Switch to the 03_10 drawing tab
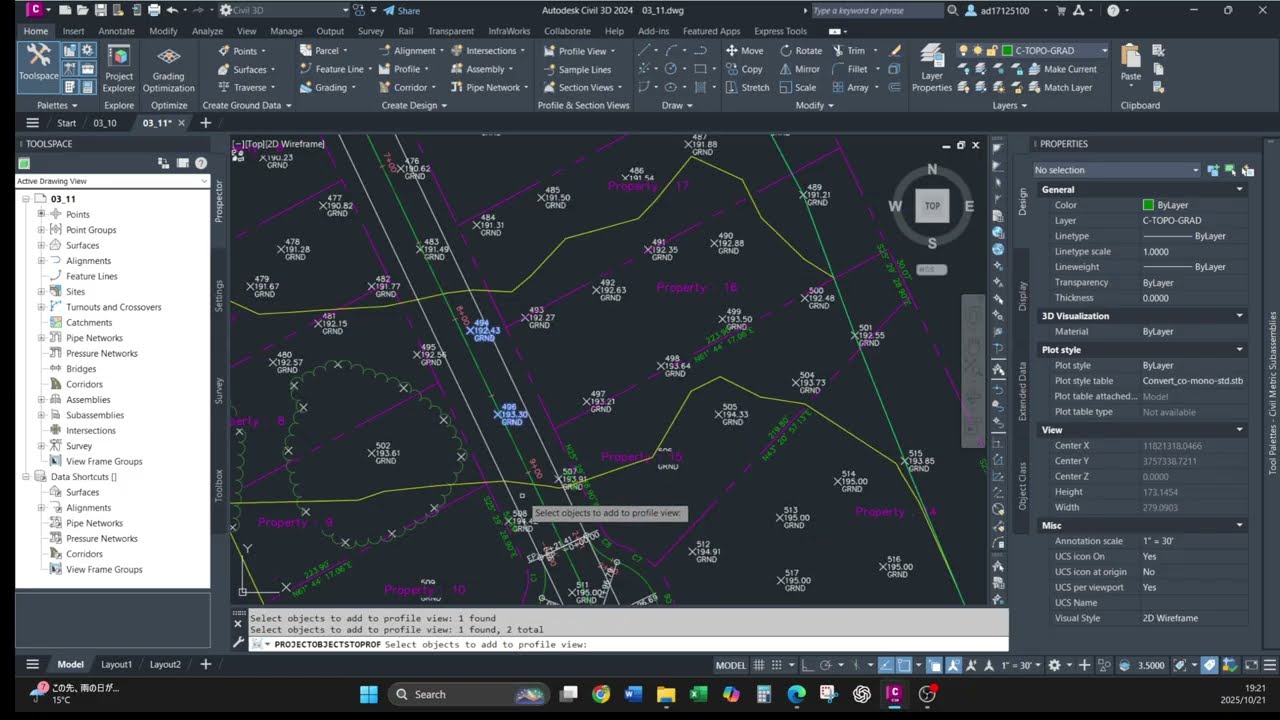This screenshot has width=1280, height=720. coord(105,123)
